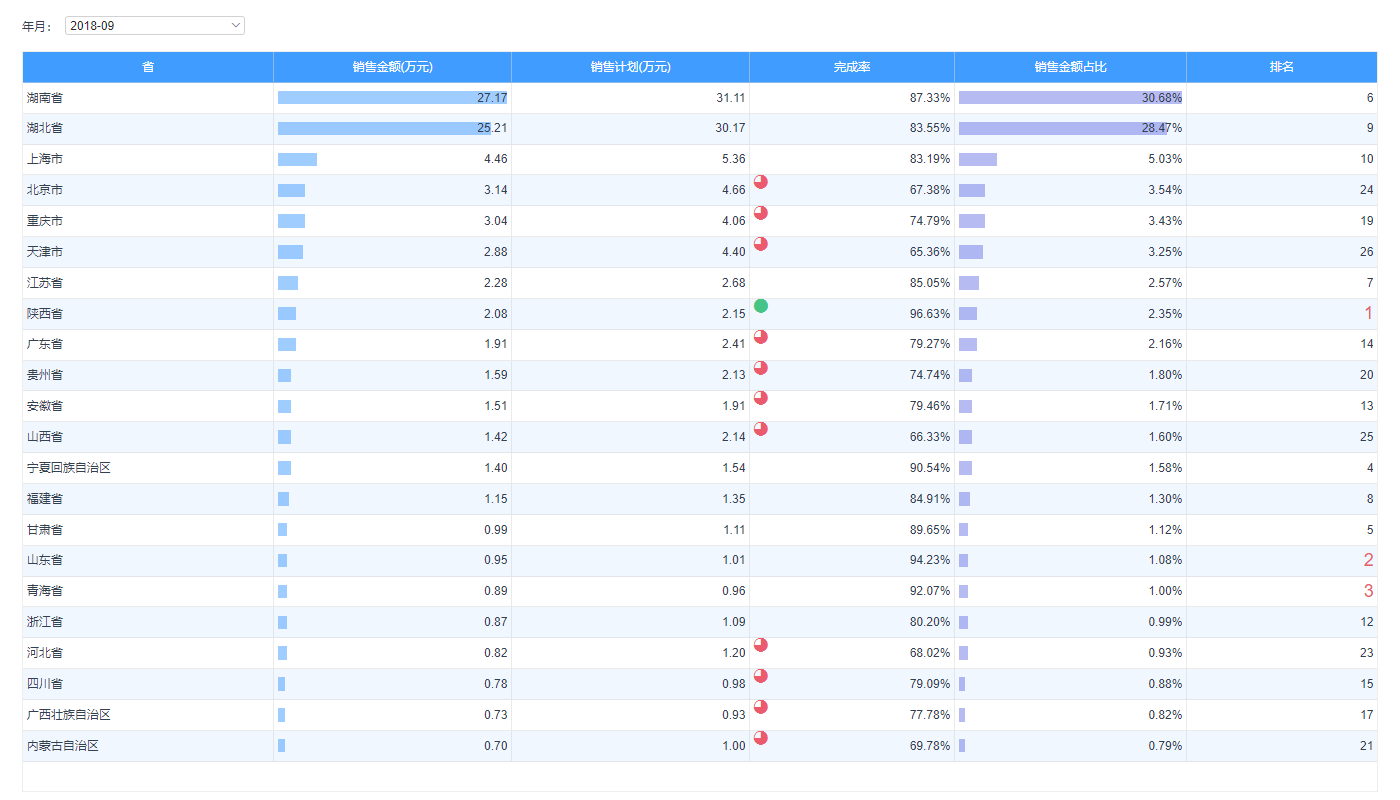Open the 年月 date dropdown

155,26
